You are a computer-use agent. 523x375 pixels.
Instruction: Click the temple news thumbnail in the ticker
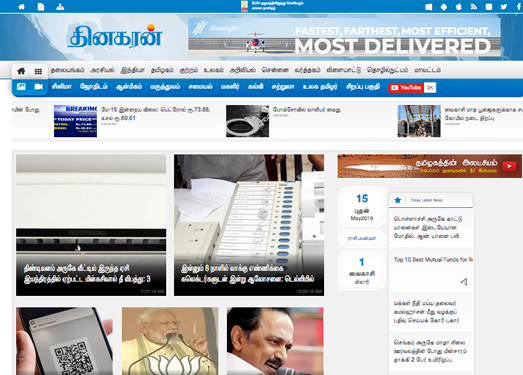[x=419, y=121]
